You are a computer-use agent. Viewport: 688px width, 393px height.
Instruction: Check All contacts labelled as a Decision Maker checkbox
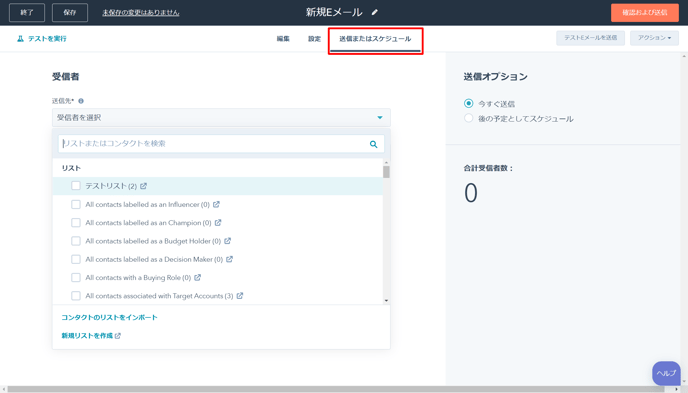click(76, 259)
